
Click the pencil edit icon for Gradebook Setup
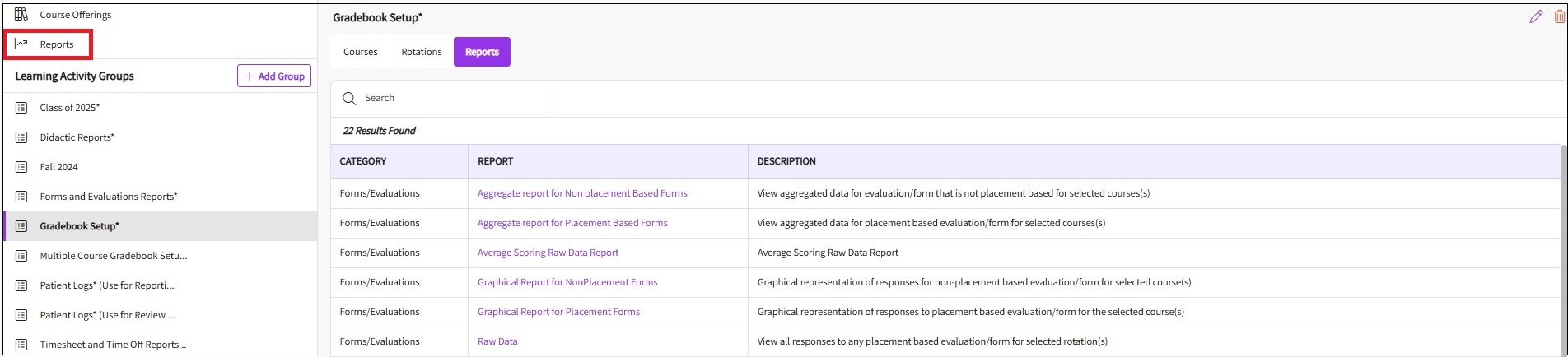tap(1536, 16)
